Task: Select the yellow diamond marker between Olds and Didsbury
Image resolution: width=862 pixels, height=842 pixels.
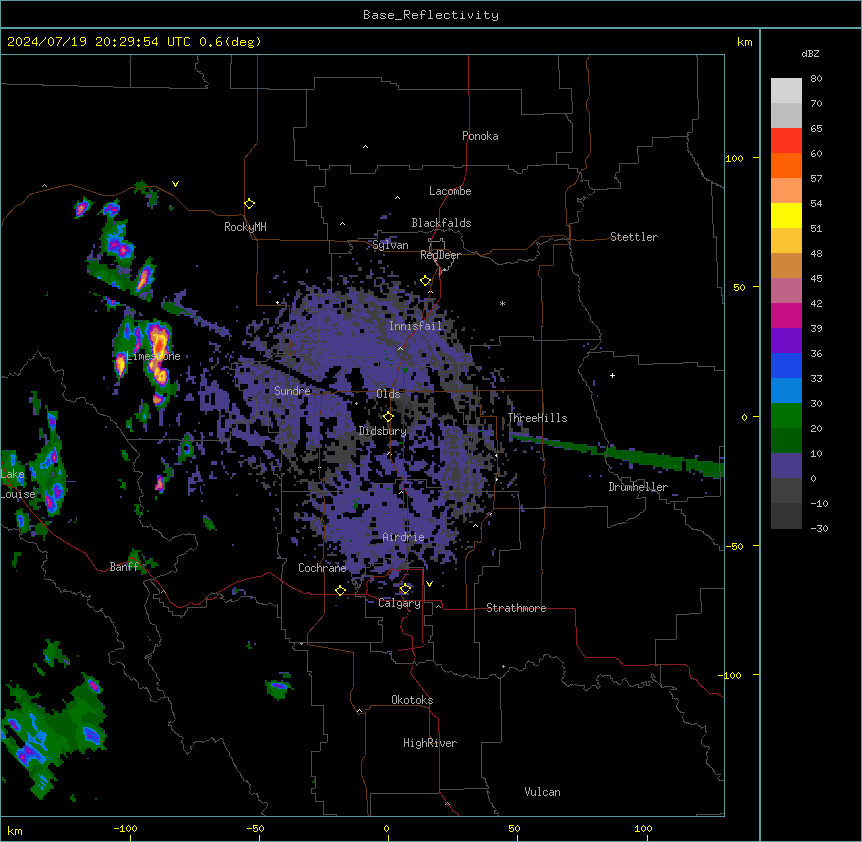Action: tap(388, 417)
